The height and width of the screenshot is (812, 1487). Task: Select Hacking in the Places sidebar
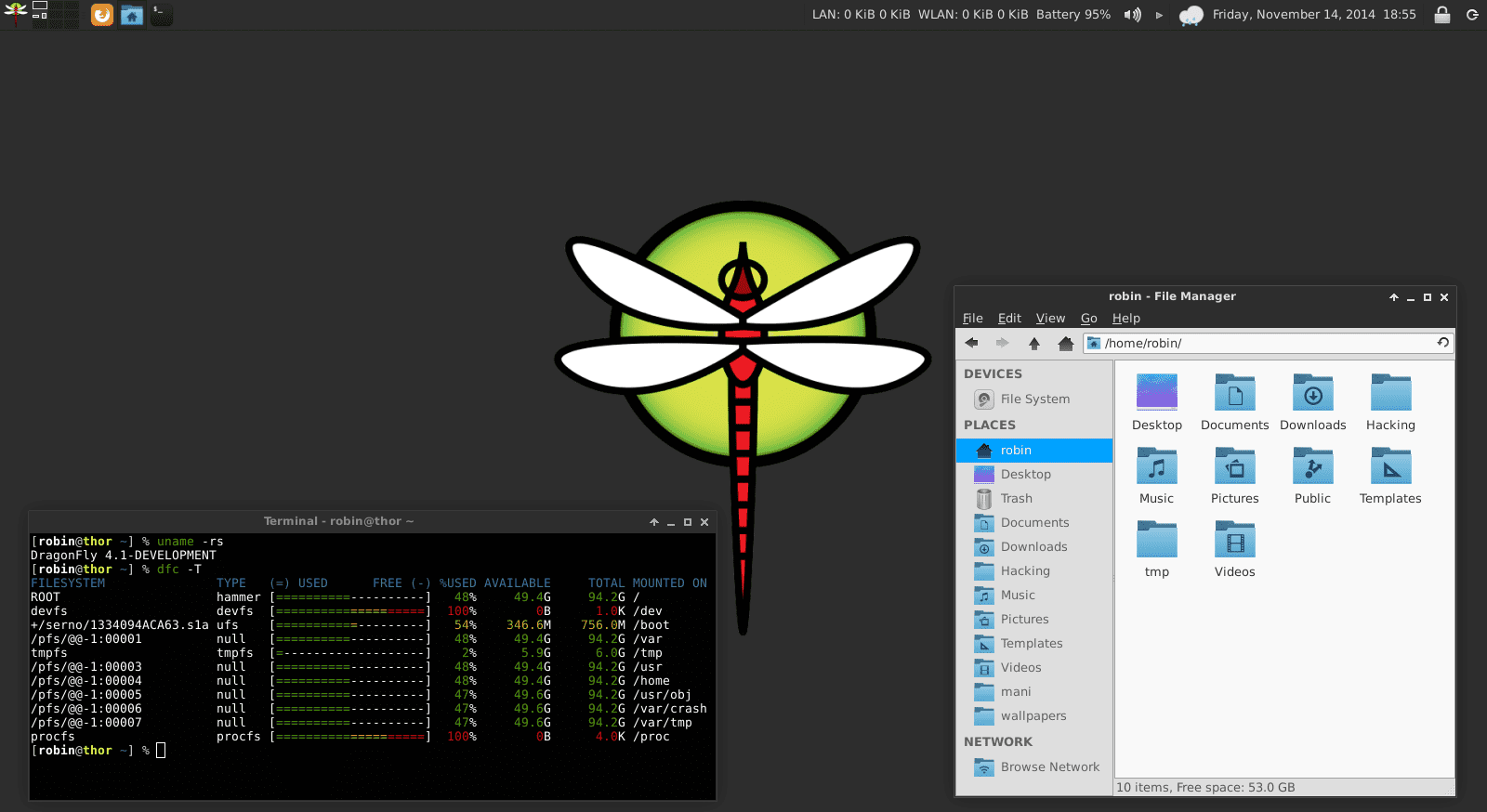pyautogui.click(x=1034, y=571)
